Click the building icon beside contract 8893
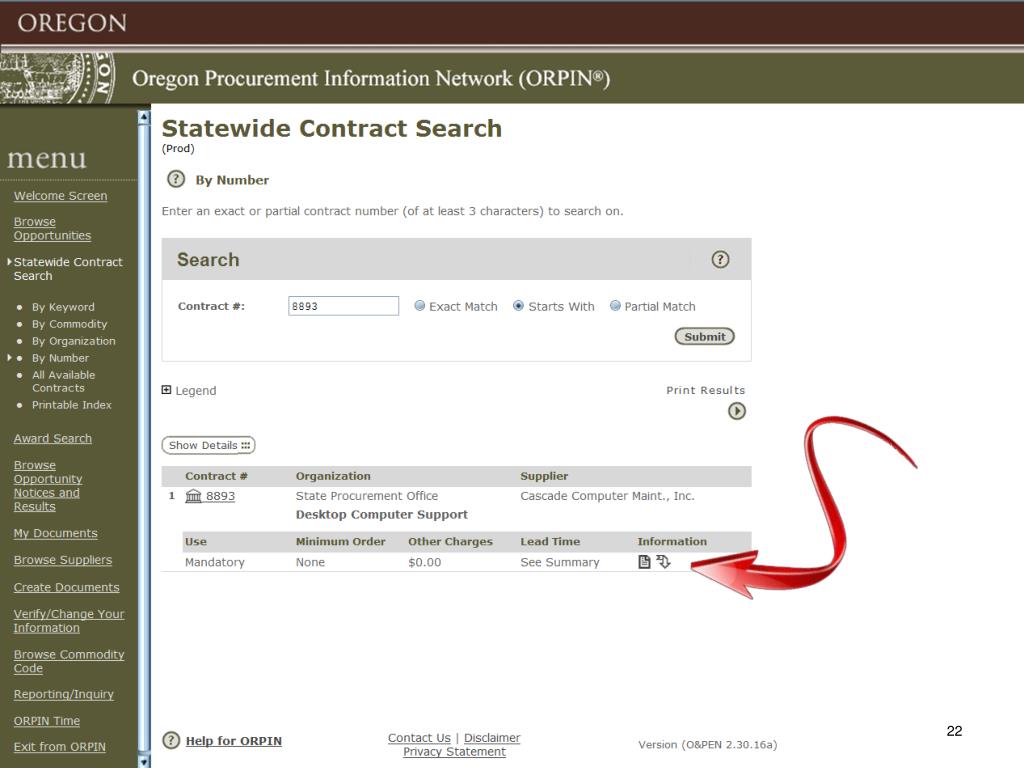The image size is (1024, 768). point(193,496)
